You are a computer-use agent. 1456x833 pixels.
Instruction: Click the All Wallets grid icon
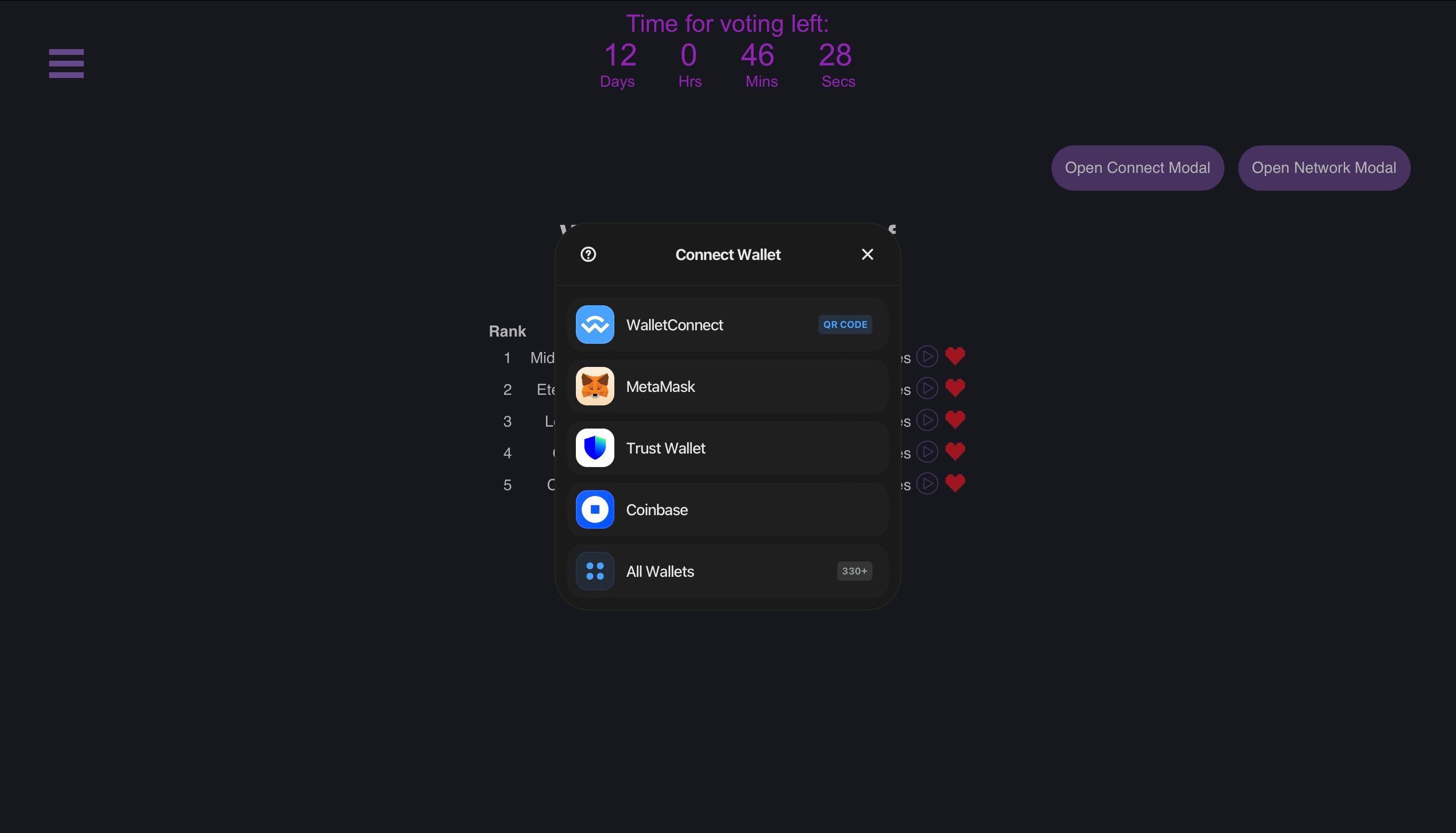coord(595,571)
